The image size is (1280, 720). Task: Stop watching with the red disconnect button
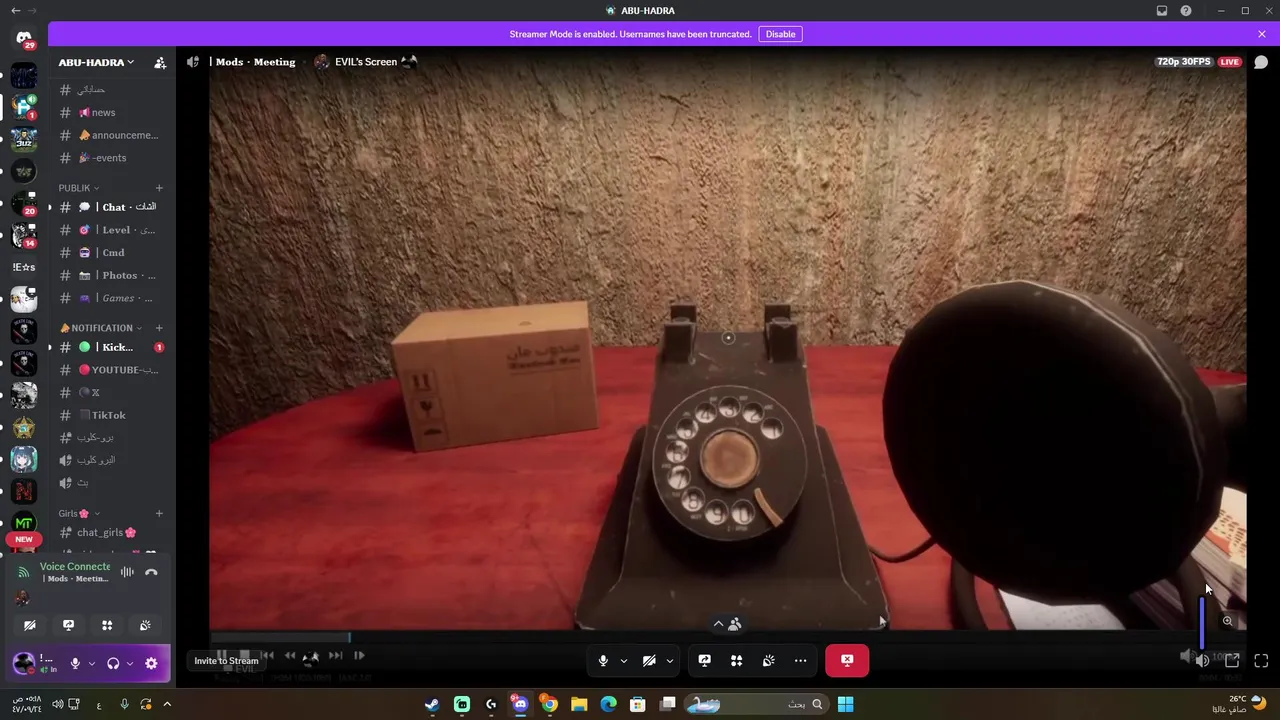click(847, 661)
